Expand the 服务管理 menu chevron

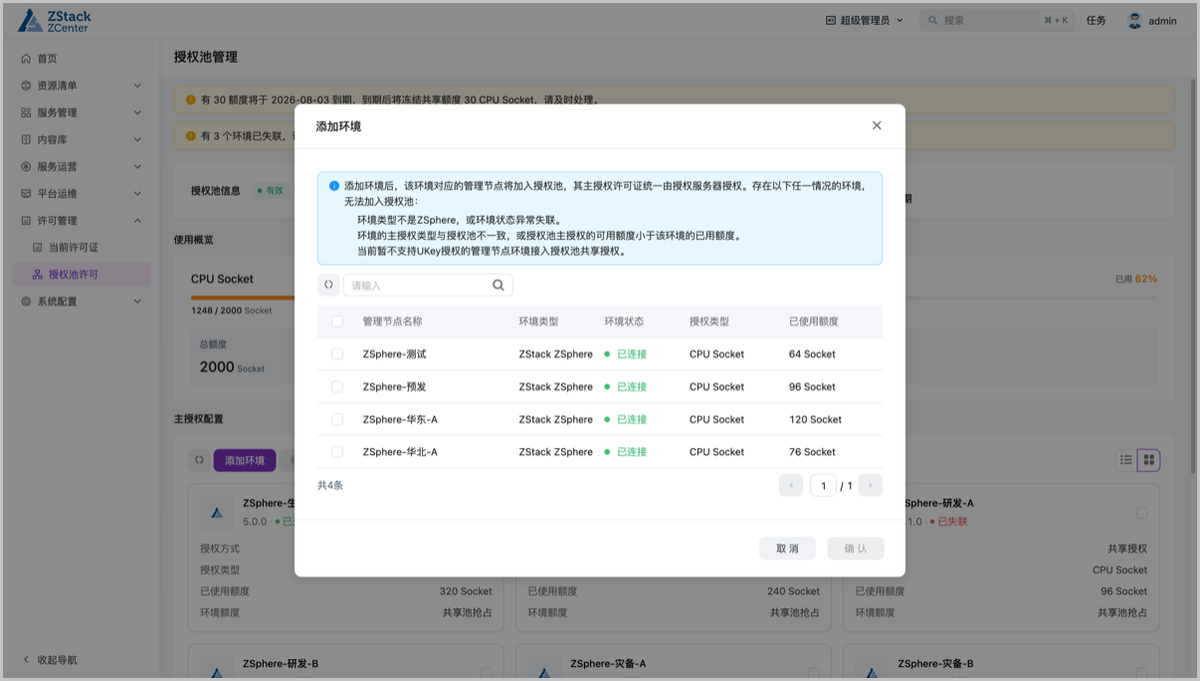tap(137, 113)
